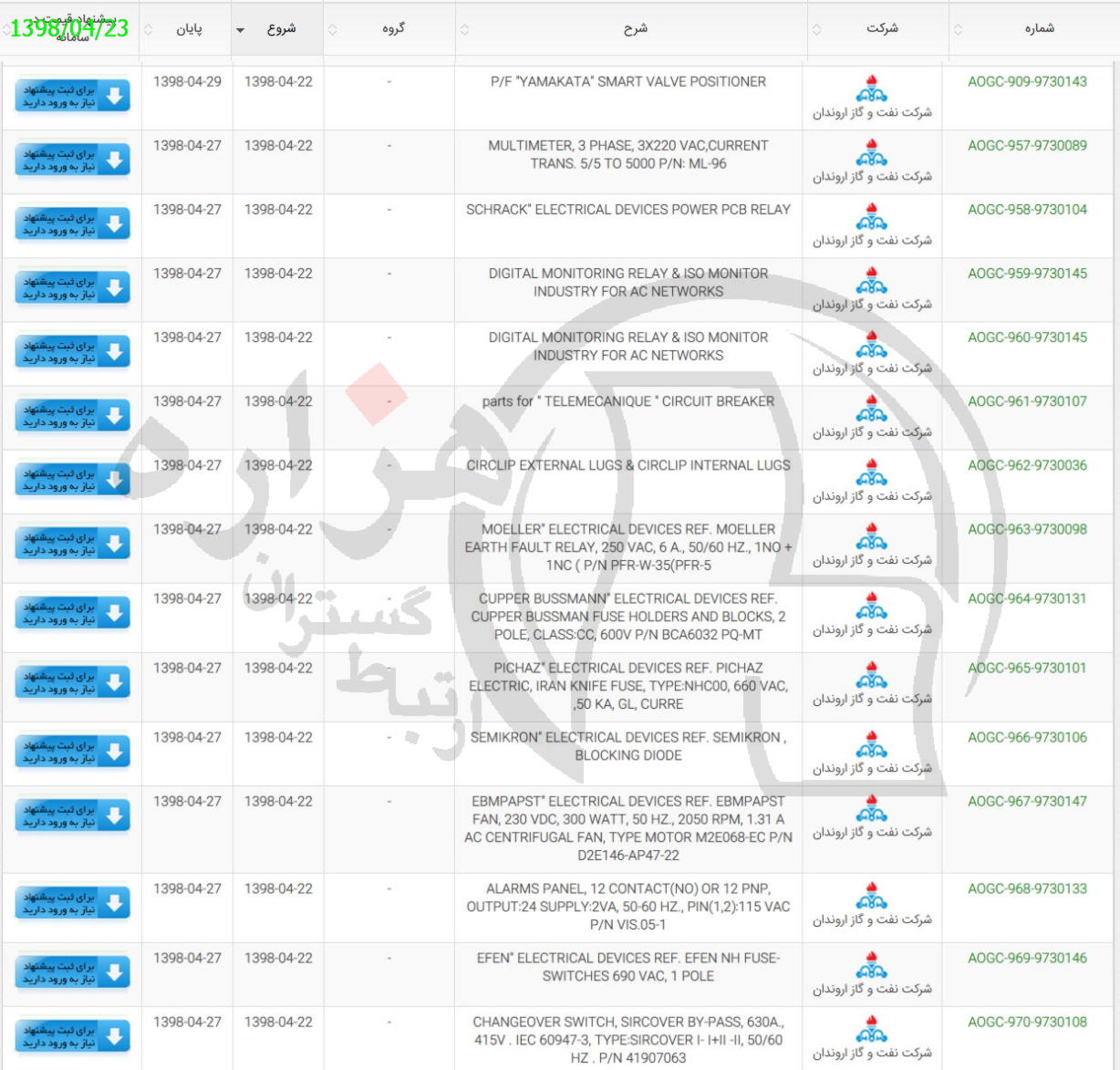
Task: Click download button for AOGC-909-9730143 row
Action: tap(72, 97)
